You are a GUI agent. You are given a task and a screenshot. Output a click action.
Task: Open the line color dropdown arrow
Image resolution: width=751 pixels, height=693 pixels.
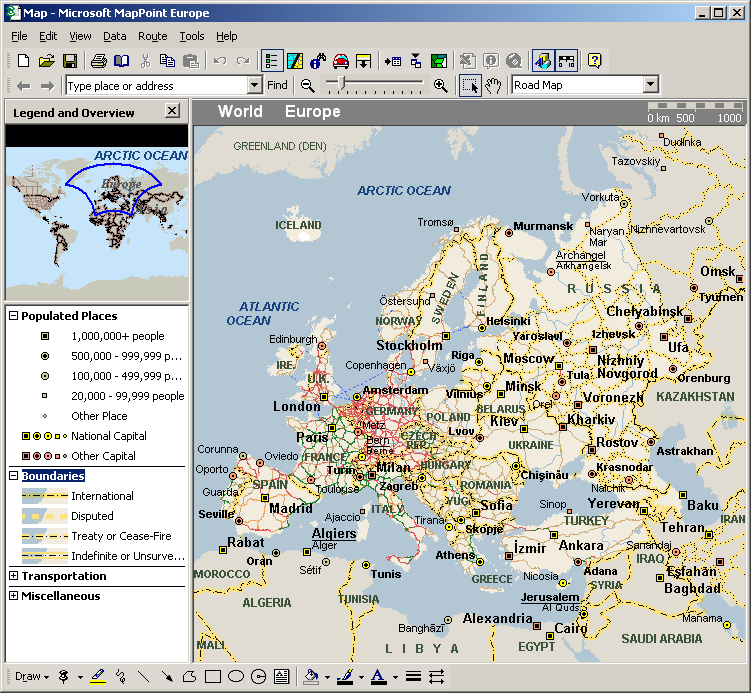(361, 677)
